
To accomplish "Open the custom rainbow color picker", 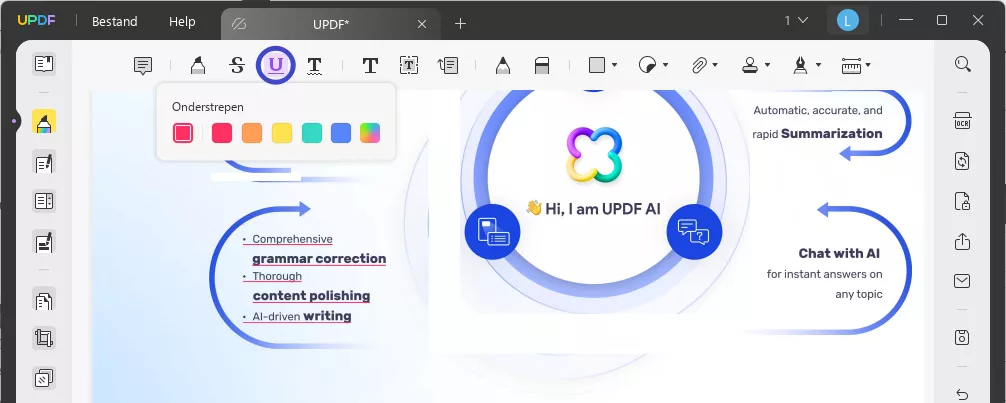I will (x=370, y=133).
